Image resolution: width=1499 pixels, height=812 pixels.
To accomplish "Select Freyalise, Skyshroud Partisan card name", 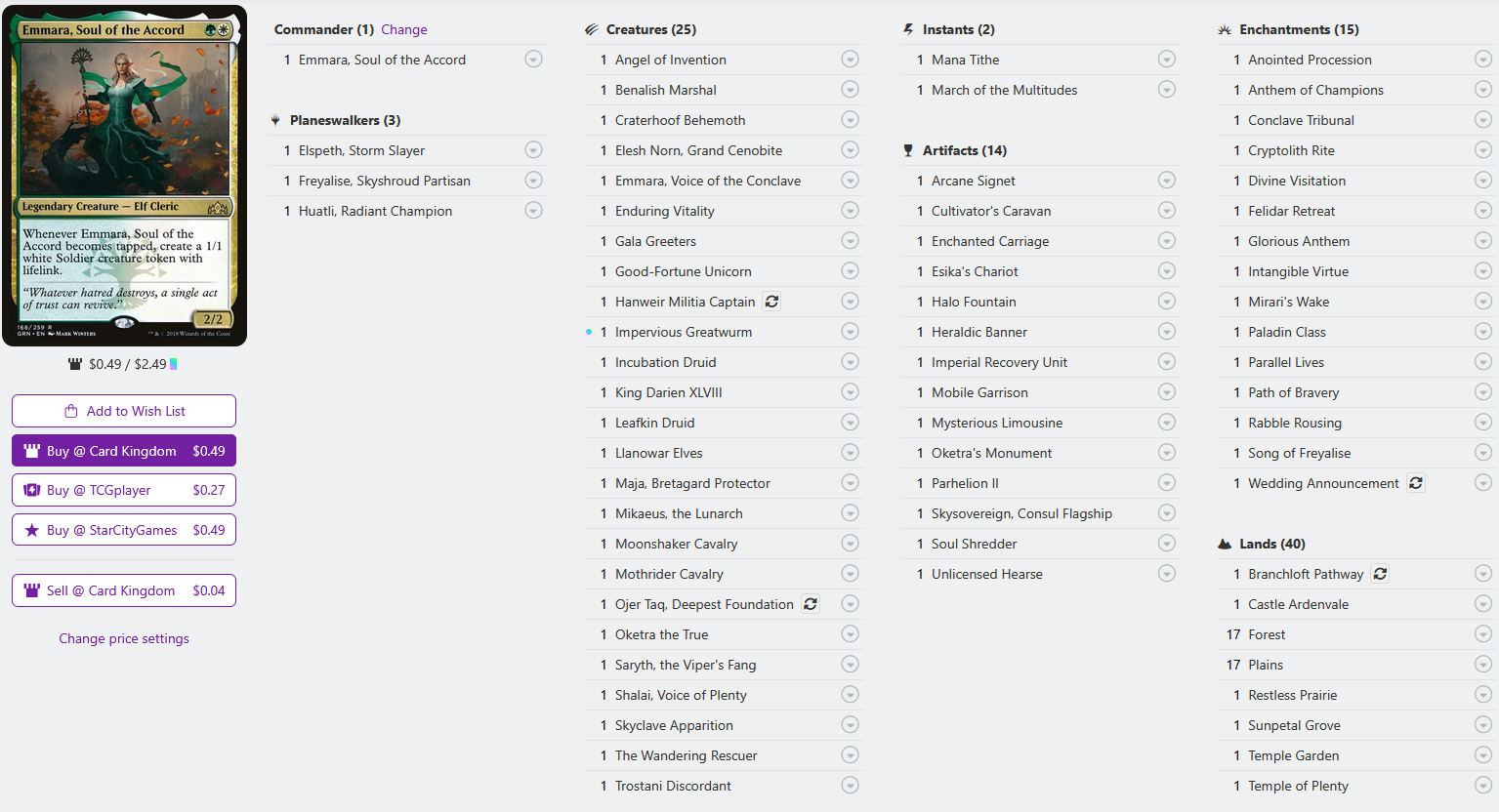I will point(385,181).
